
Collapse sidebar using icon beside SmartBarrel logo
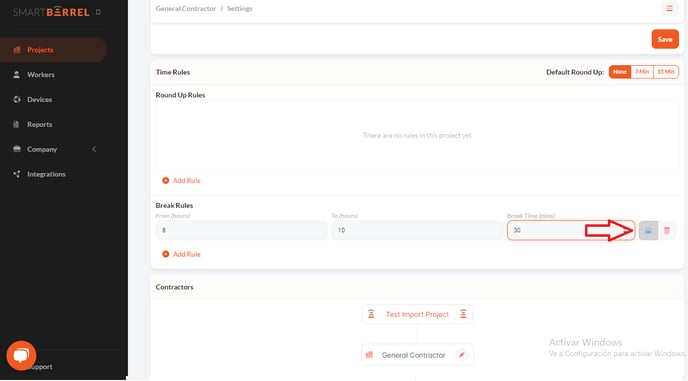point(98,12)
